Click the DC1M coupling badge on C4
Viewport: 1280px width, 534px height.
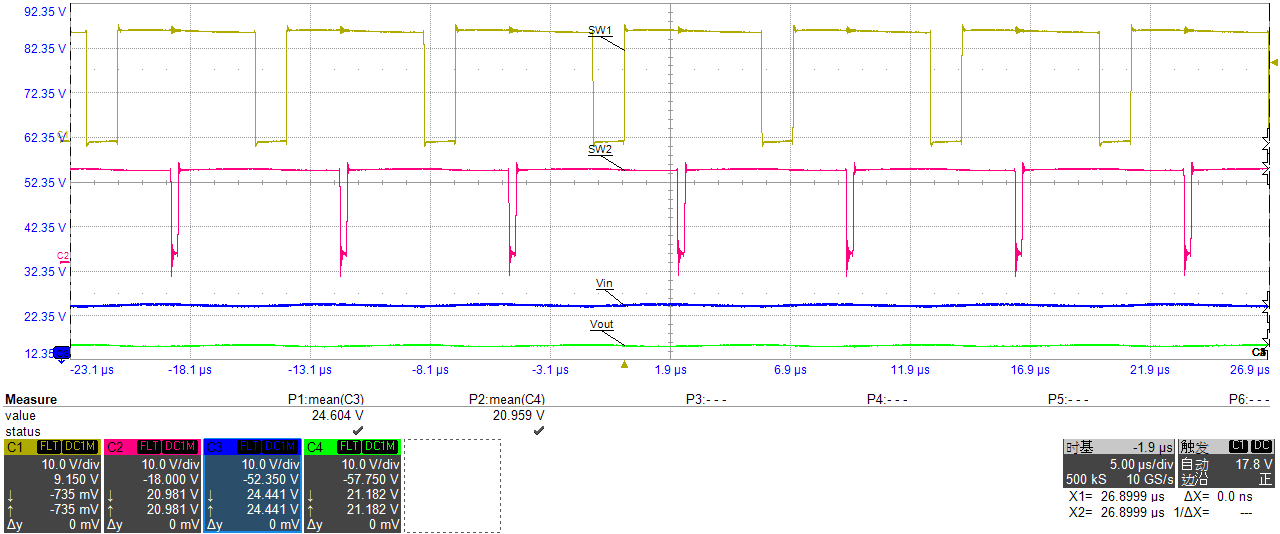point(379,446)
